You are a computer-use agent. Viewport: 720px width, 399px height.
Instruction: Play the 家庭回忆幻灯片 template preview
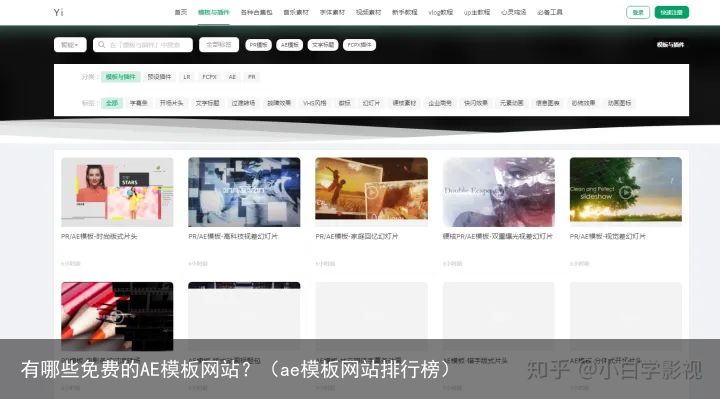click(x=371, y=192)
